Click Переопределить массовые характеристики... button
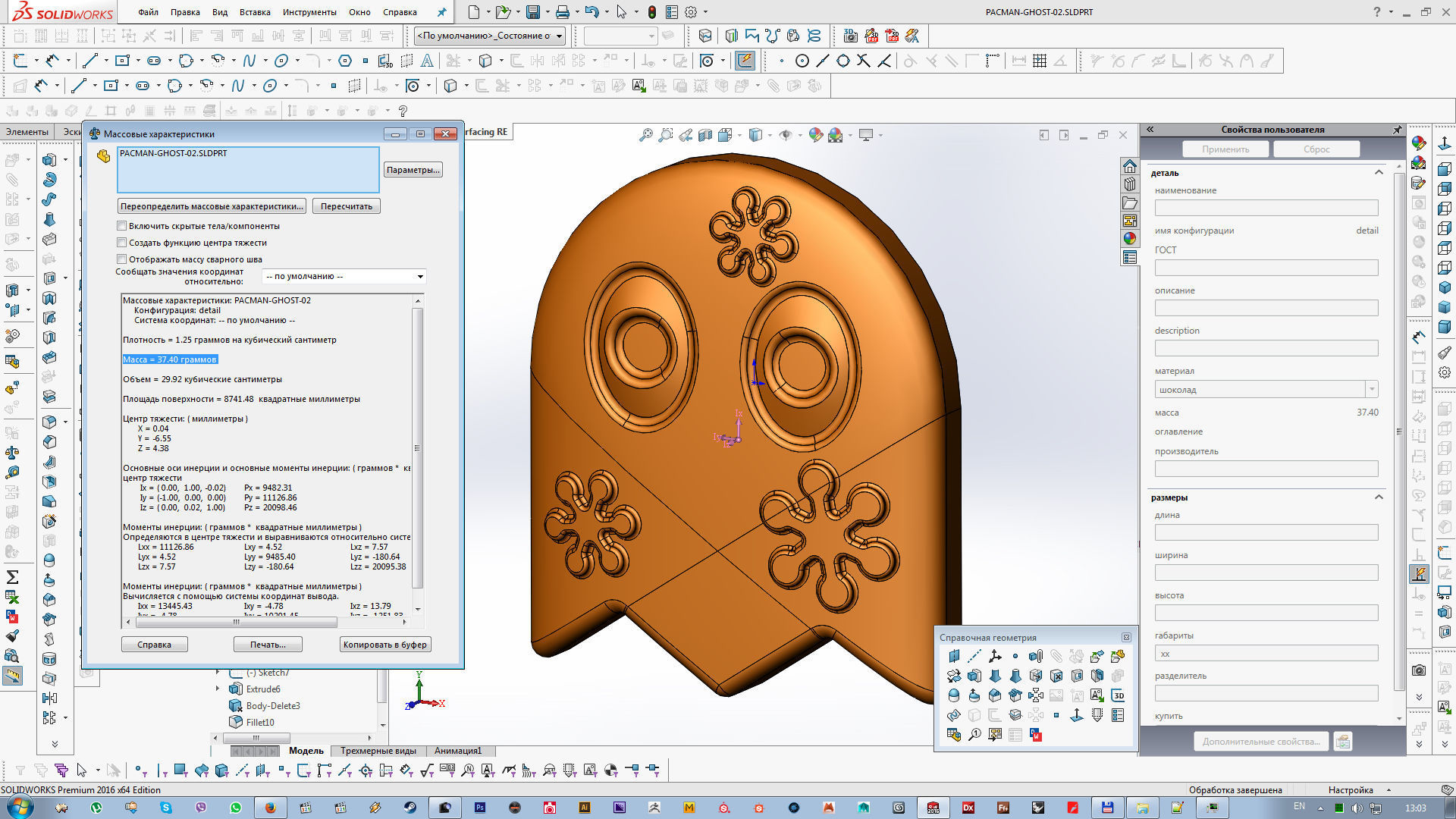Viewport: 1456px width, 819px height. click(x=212, y=206)
